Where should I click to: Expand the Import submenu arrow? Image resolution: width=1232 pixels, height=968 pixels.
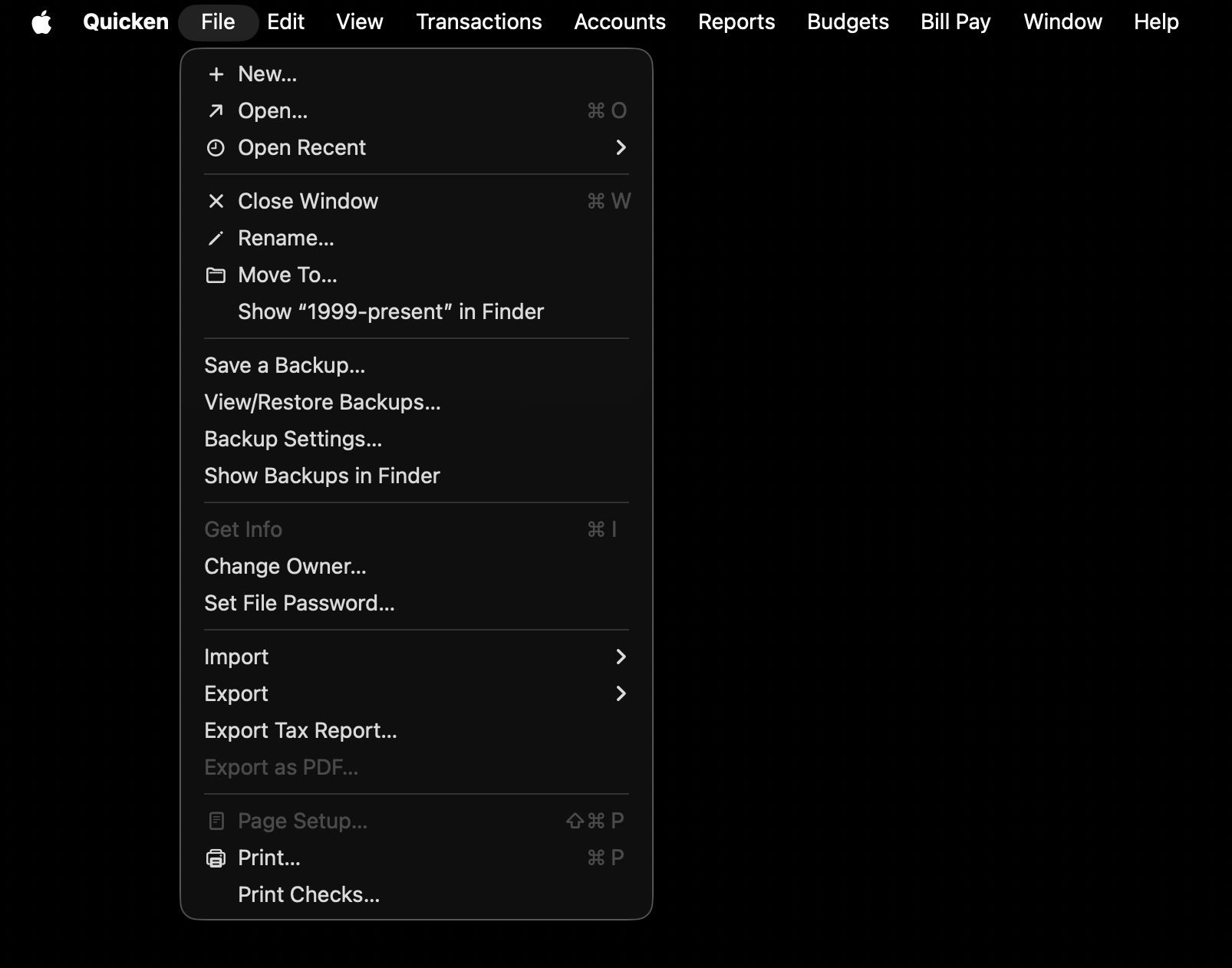[x=621, y=657]
